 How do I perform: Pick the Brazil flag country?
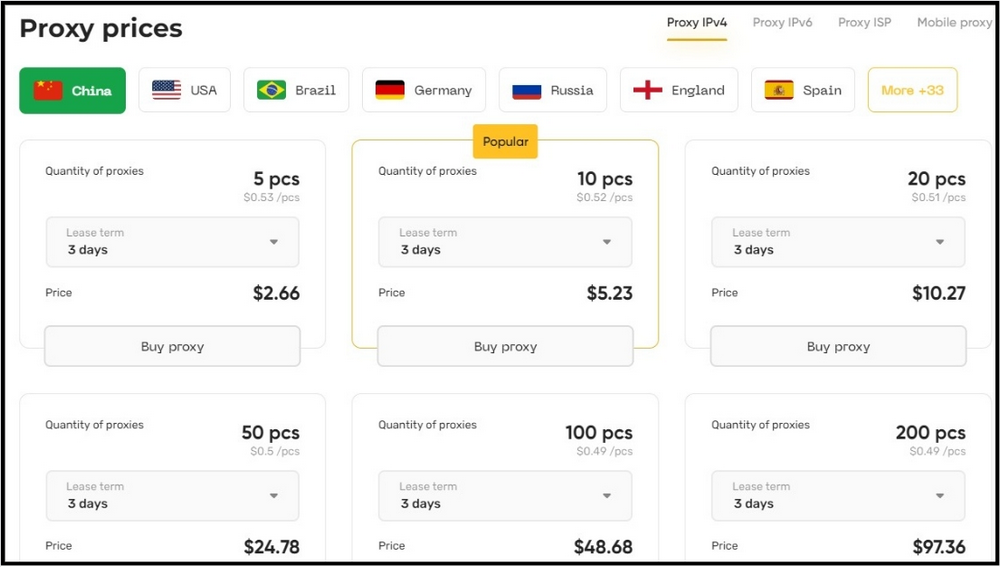(x=296, y=91)
